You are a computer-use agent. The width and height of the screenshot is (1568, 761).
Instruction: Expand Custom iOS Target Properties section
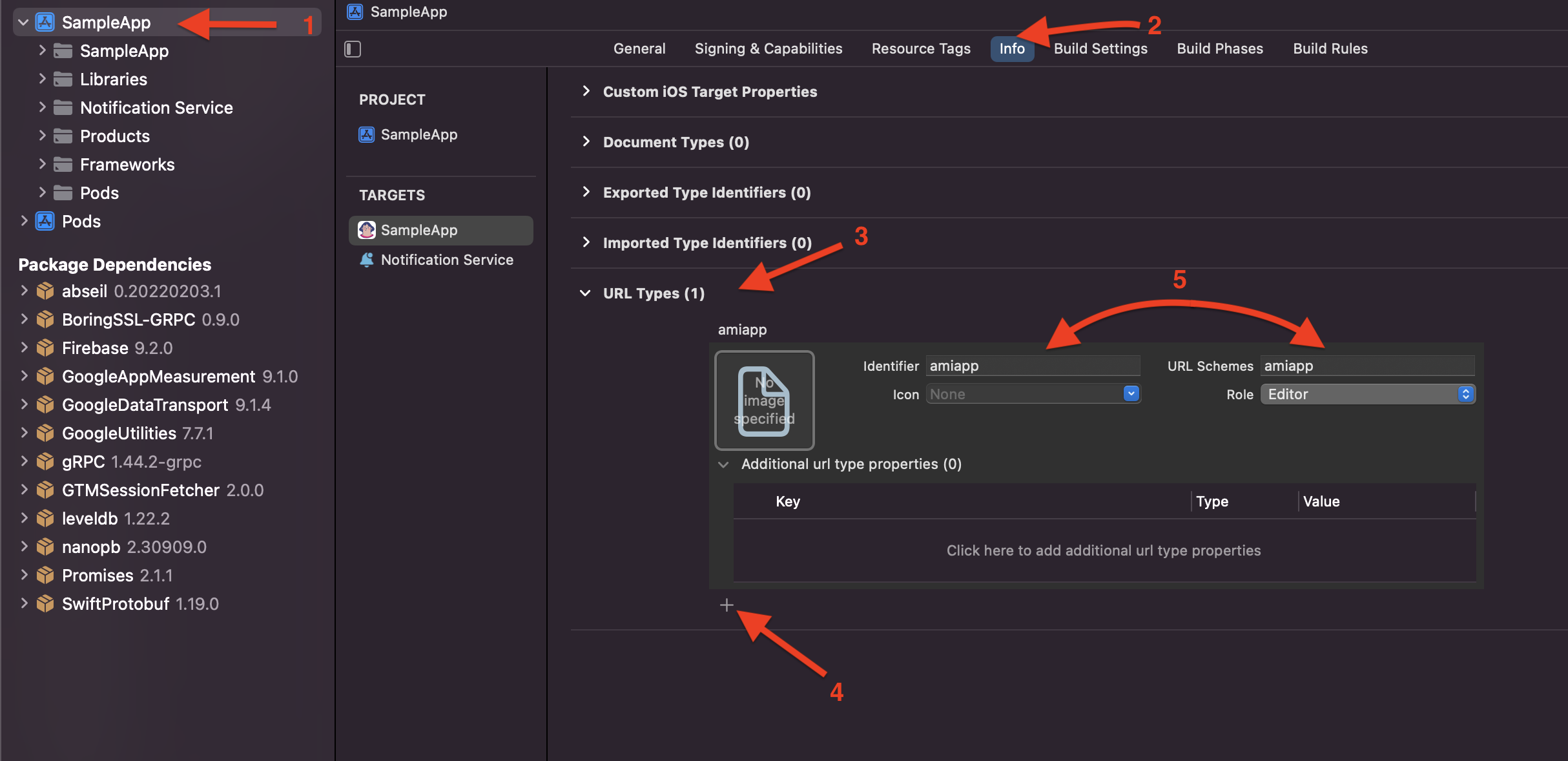(586, 91)
